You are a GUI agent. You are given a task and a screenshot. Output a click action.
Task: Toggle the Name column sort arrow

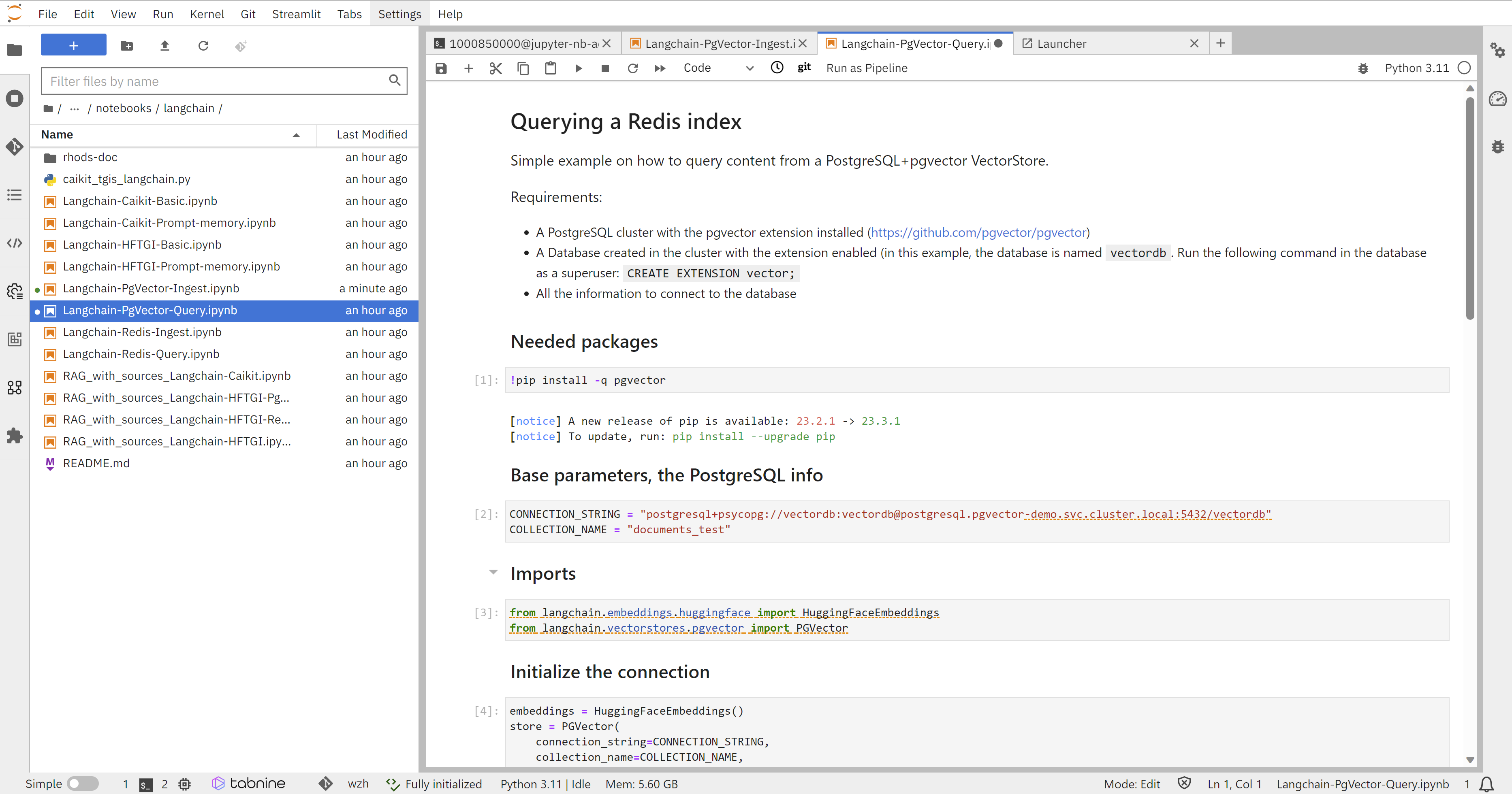296,135
